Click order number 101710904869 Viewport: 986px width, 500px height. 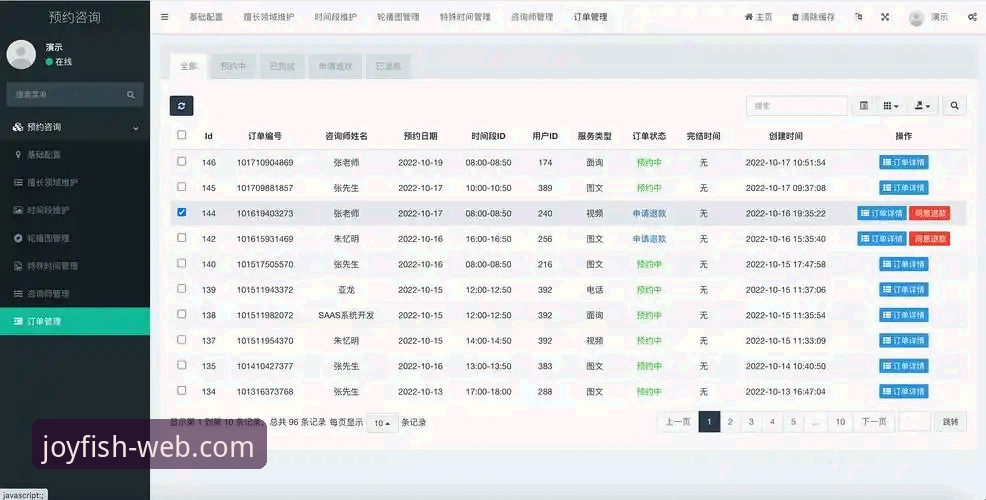(265, 162)
